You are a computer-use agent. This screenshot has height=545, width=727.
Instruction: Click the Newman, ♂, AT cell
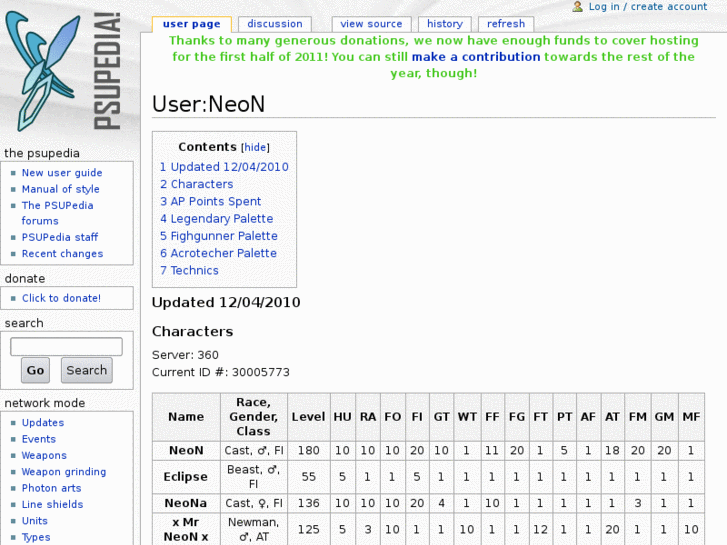tap(254, 529)
